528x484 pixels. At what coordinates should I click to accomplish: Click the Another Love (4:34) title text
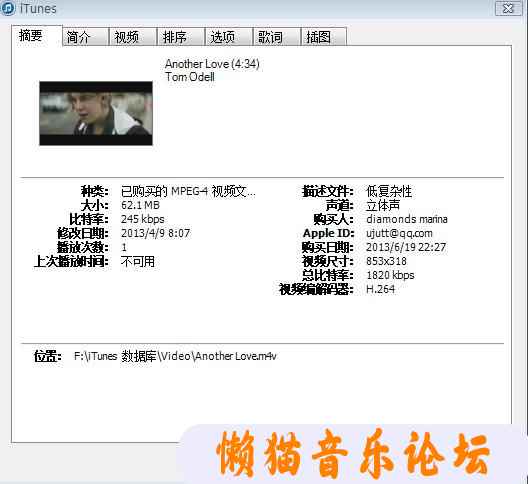[212, 64]
